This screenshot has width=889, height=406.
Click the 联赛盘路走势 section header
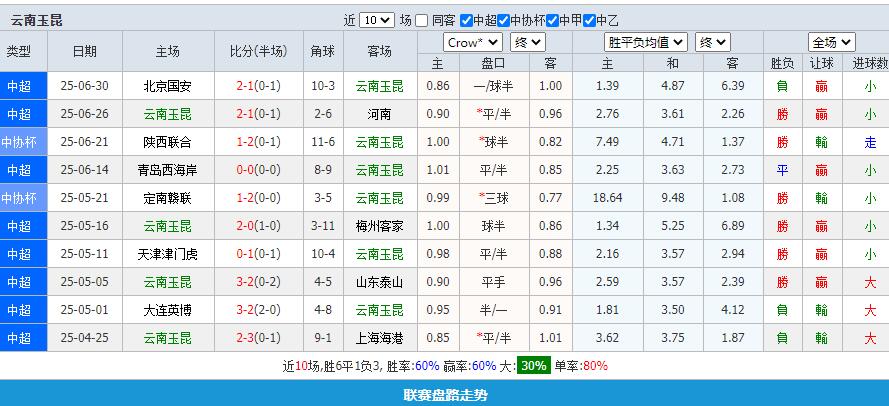point(445,395)
